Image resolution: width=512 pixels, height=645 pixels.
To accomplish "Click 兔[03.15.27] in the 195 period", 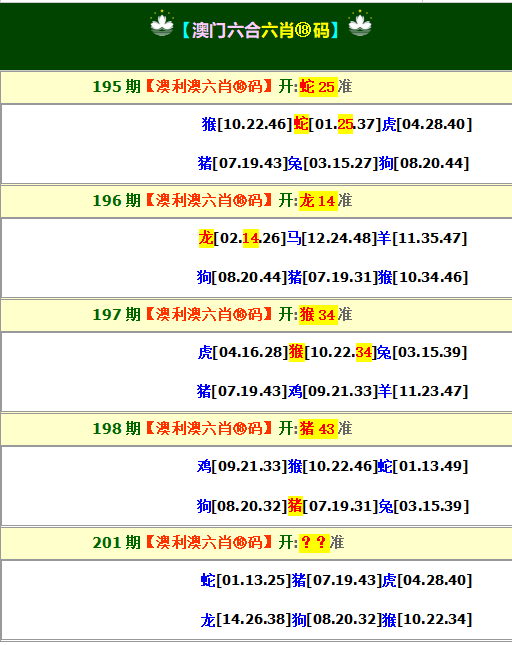I will tap(332, 163).
